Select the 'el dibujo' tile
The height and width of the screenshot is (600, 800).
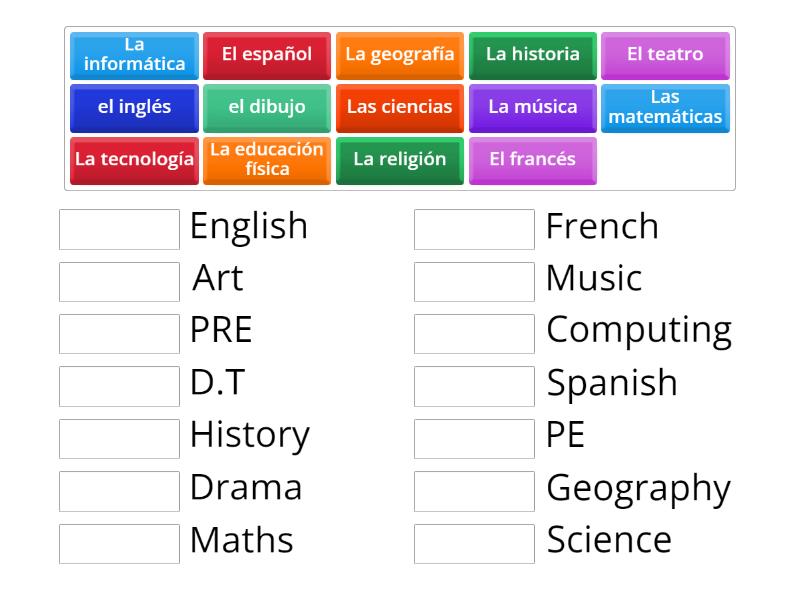[x=267, y=108]
